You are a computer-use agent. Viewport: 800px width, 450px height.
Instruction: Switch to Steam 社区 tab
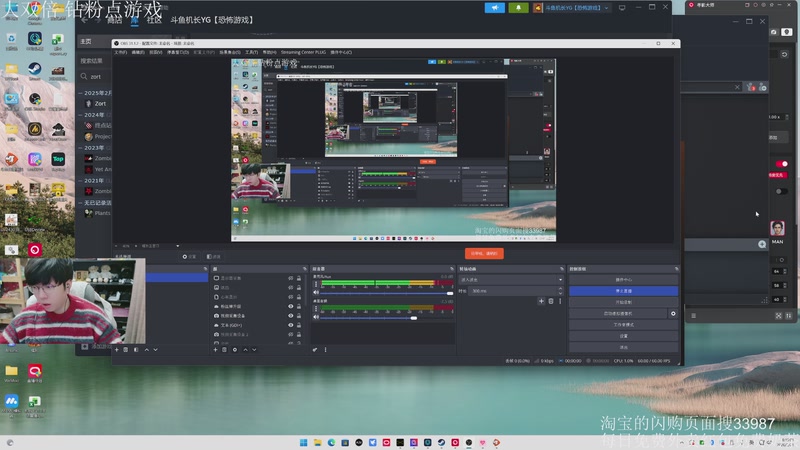tap(155, 20)
